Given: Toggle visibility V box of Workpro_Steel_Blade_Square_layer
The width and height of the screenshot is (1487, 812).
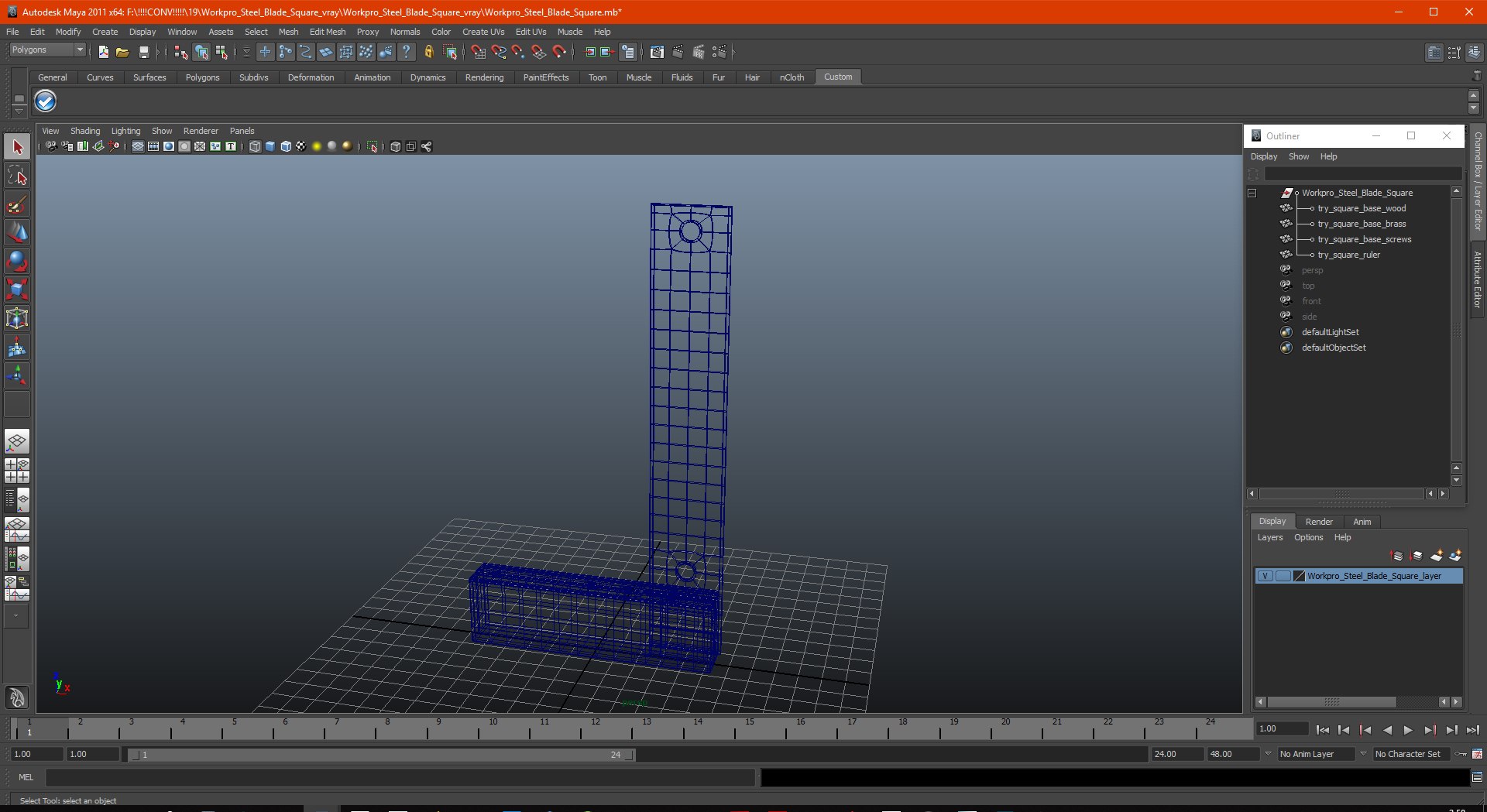Looking at the screenshot, I should click(x=1265, y=576).
